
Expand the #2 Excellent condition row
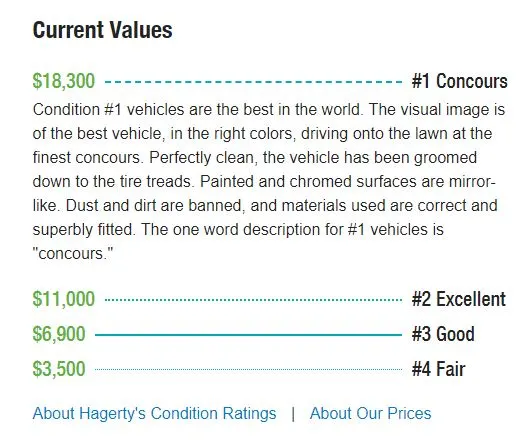tap(269, 299)
